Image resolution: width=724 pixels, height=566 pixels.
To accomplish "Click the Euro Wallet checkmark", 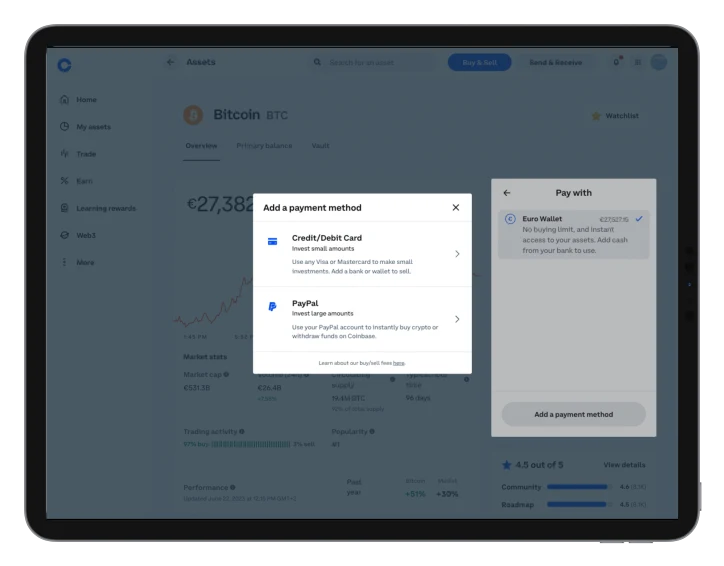I will tap(639, 219).
